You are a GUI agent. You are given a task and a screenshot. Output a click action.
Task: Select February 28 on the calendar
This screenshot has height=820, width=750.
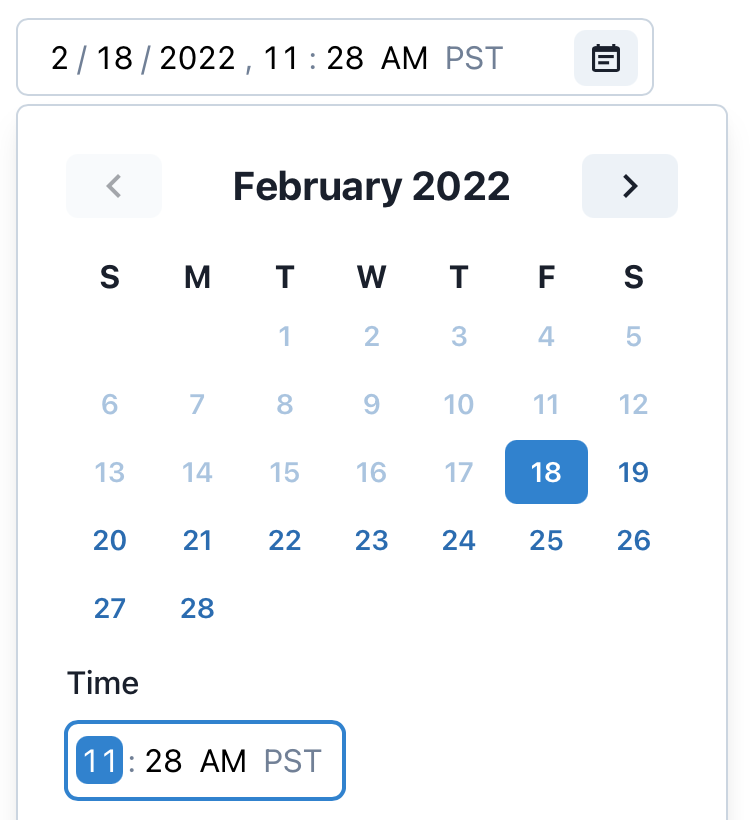pyautogui.click(x=197, y=608)
